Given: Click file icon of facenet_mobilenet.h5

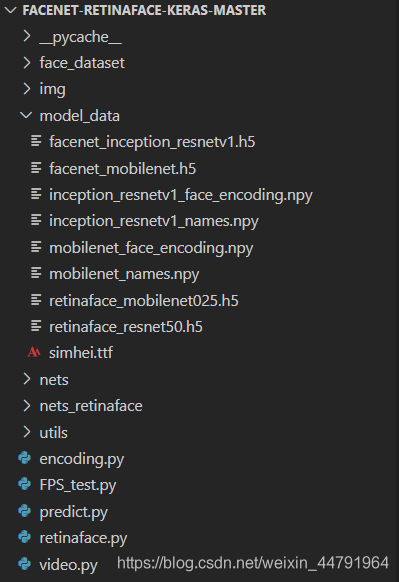Looking at the screenshot, I should point(36,168).
